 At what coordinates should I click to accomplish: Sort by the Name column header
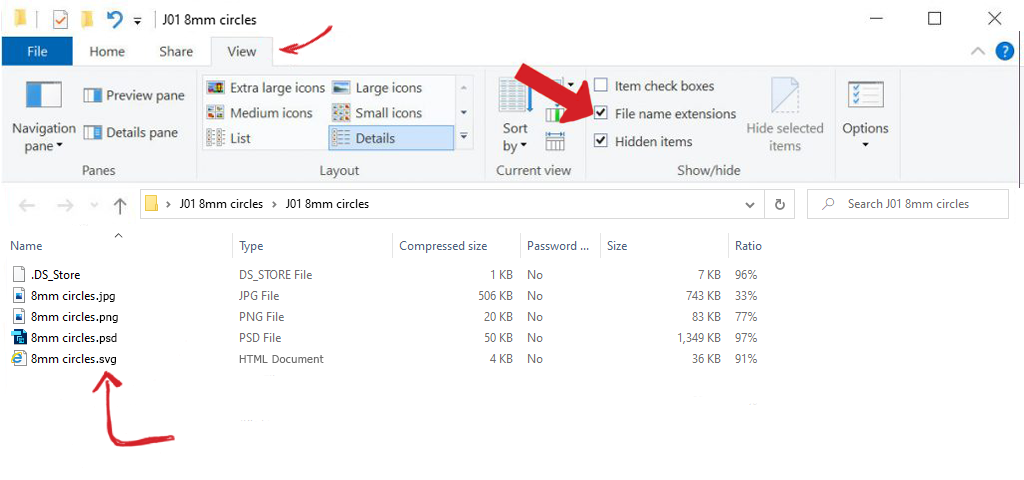(26, 246)
